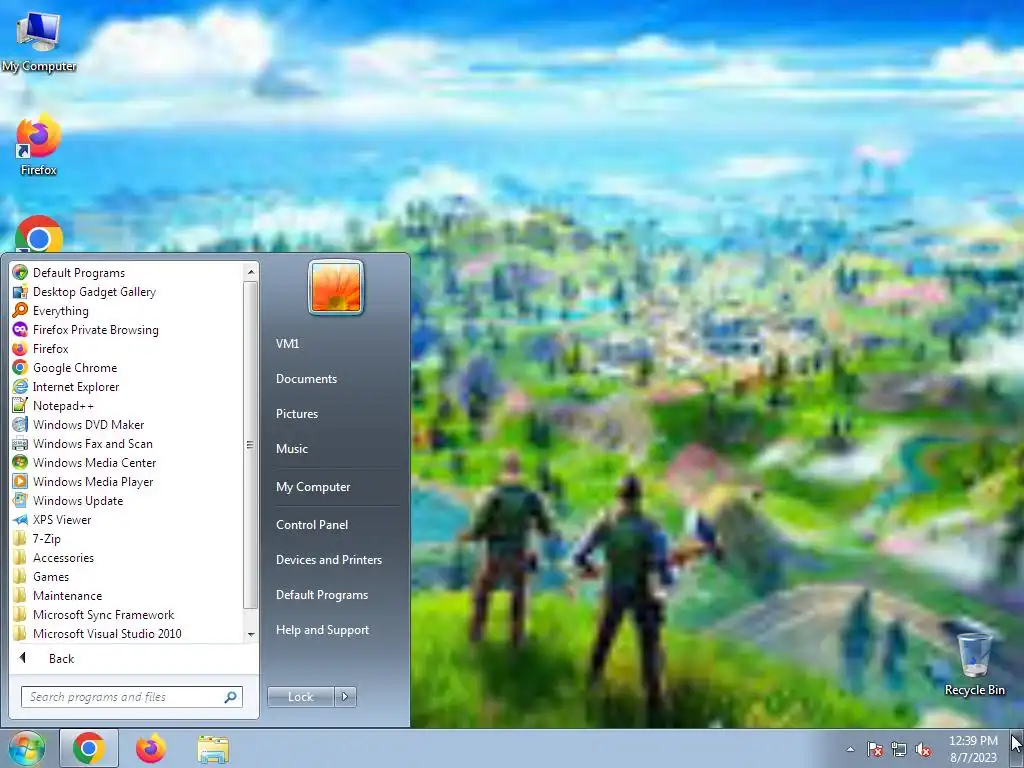Open My Computer in the Start menu
Screen dimensions: 1024x768
point(313,487)
